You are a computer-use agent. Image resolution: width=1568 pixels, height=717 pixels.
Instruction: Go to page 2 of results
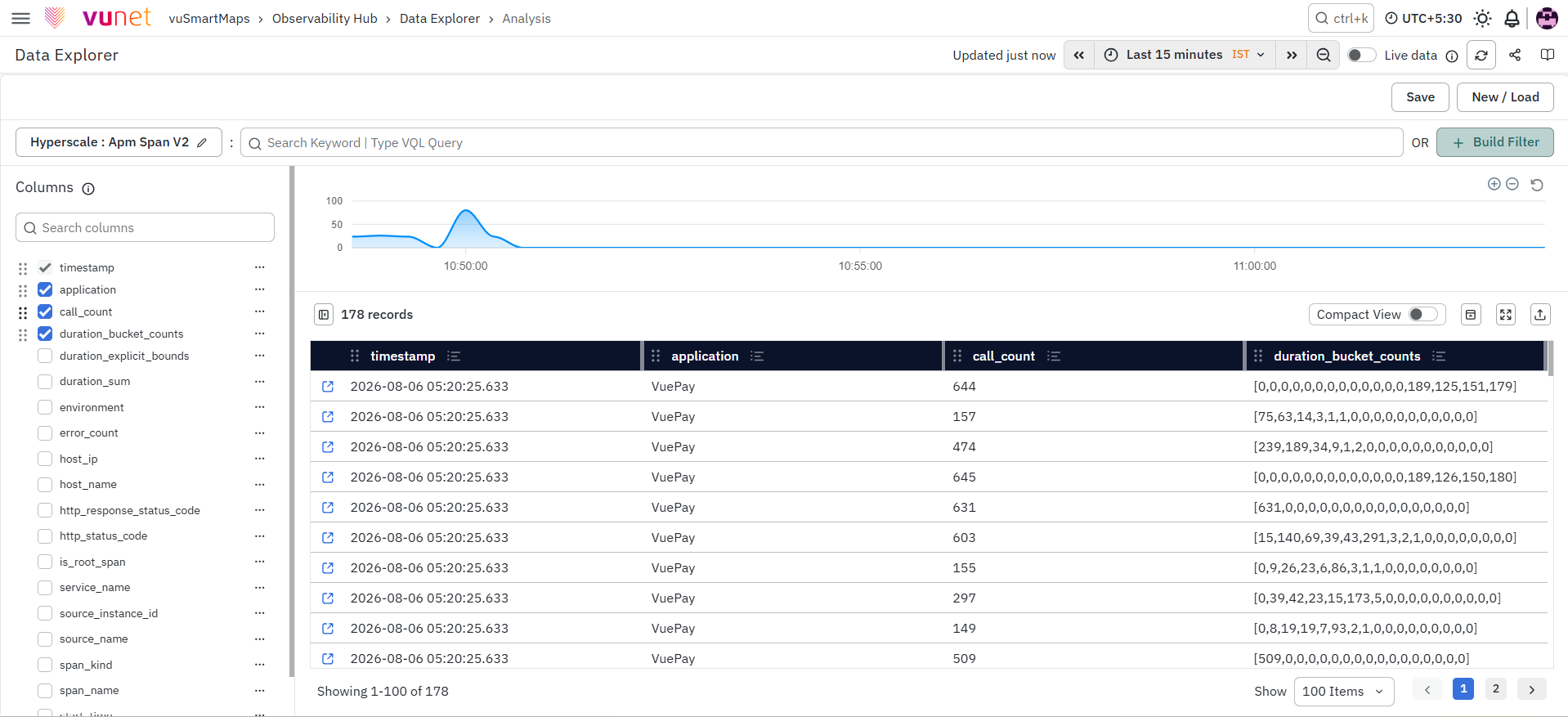pyautogui.click(x=1496, y=688)
